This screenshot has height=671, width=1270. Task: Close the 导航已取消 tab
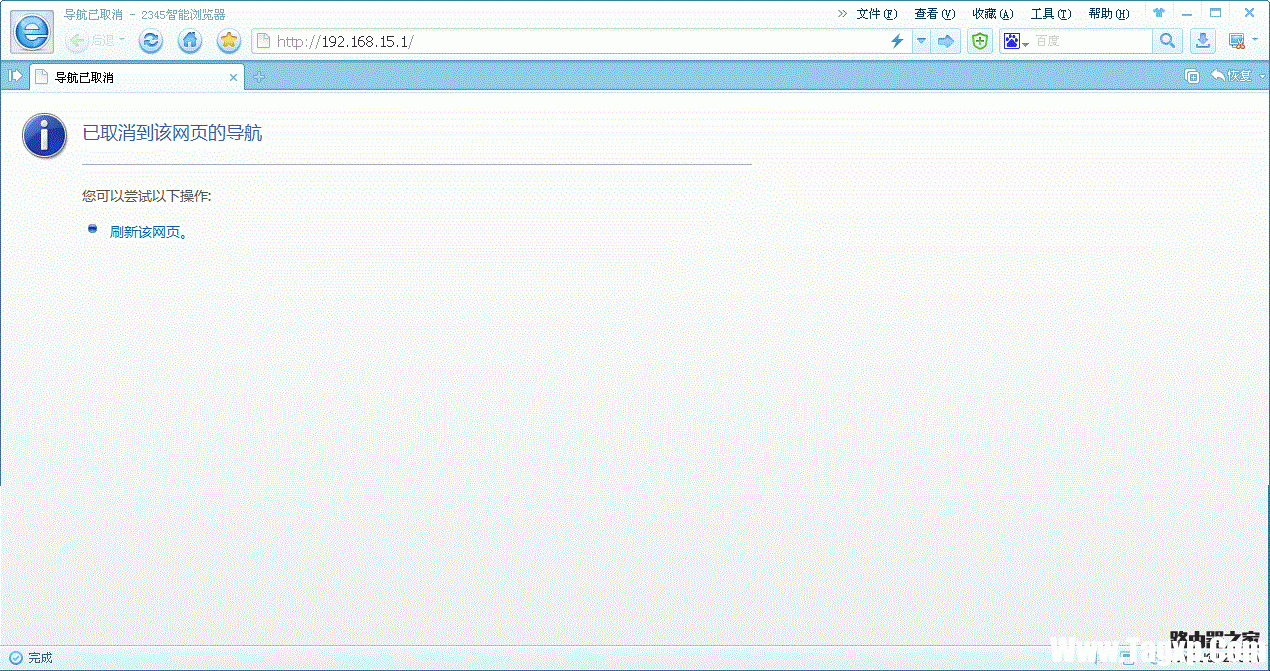234,77
